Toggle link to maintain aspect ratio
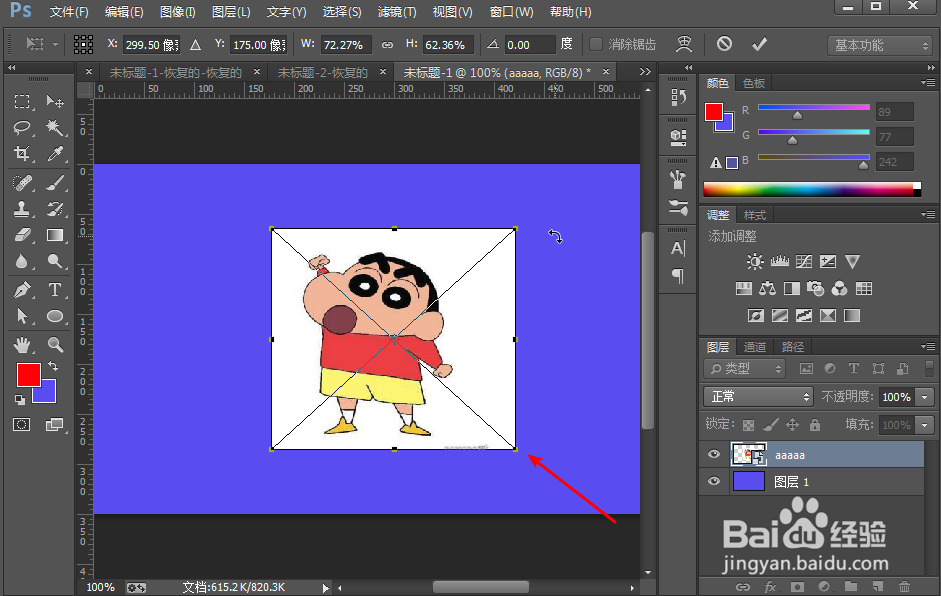This screenshot has height=596, width=941. click(388, 45)
